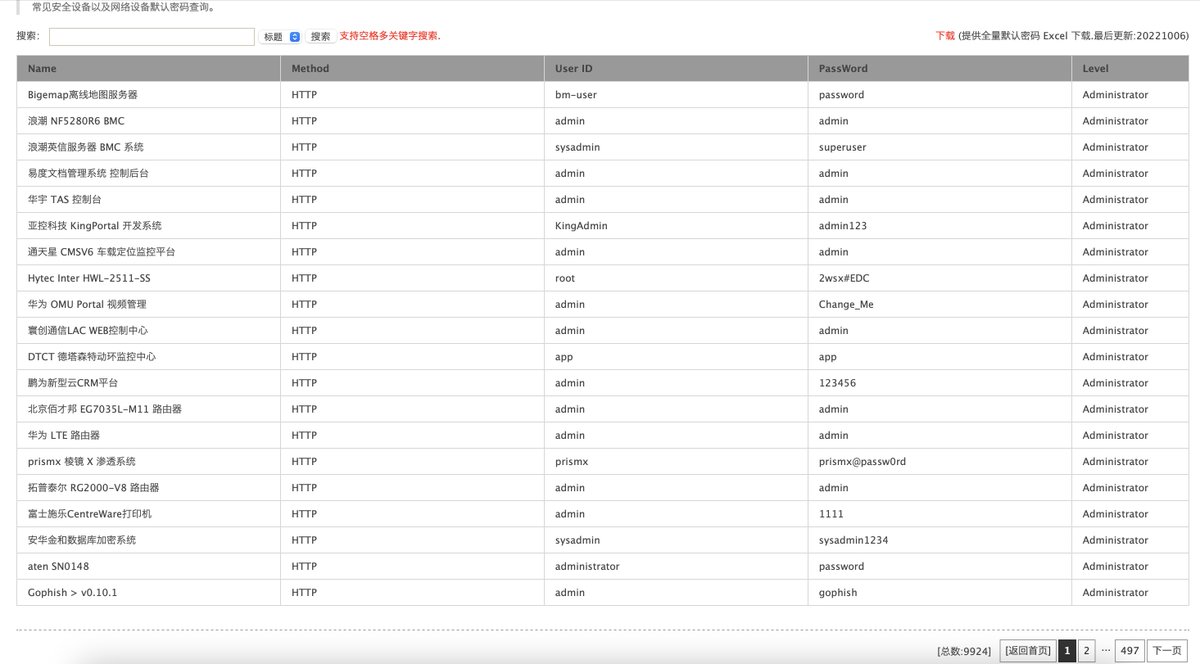Click admin123 password value
The height and width of the screenshot is (664, 1200).
pos(843,226)
